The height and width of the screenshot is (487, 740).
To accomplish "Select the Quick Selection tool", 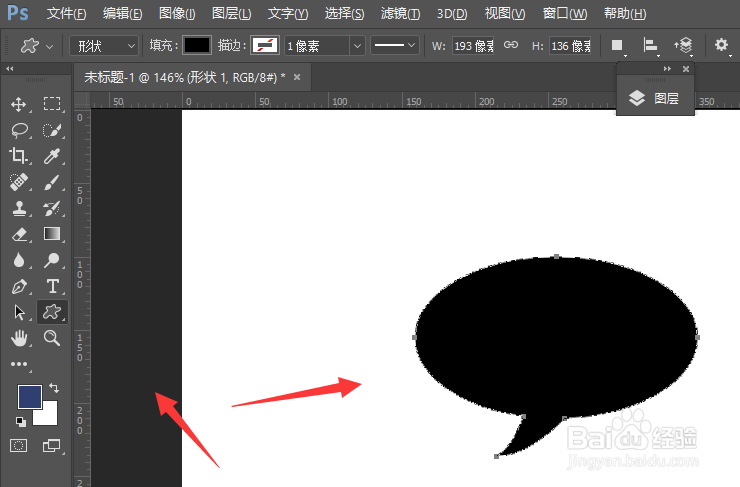I will [x=52, y=130].
